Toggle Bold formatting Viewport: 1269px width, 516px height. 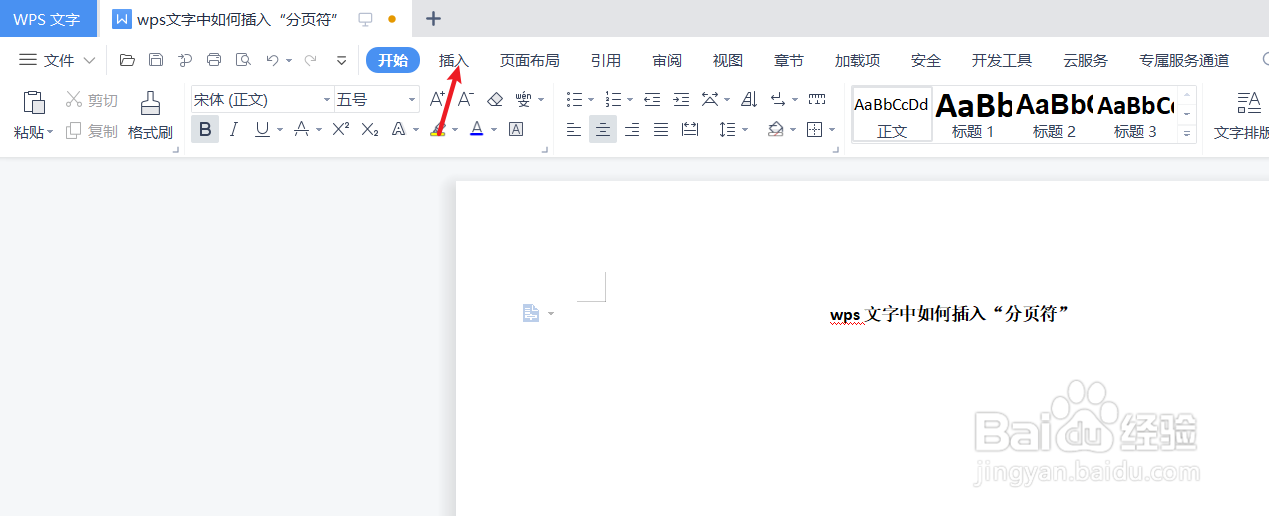click(205, 129)
